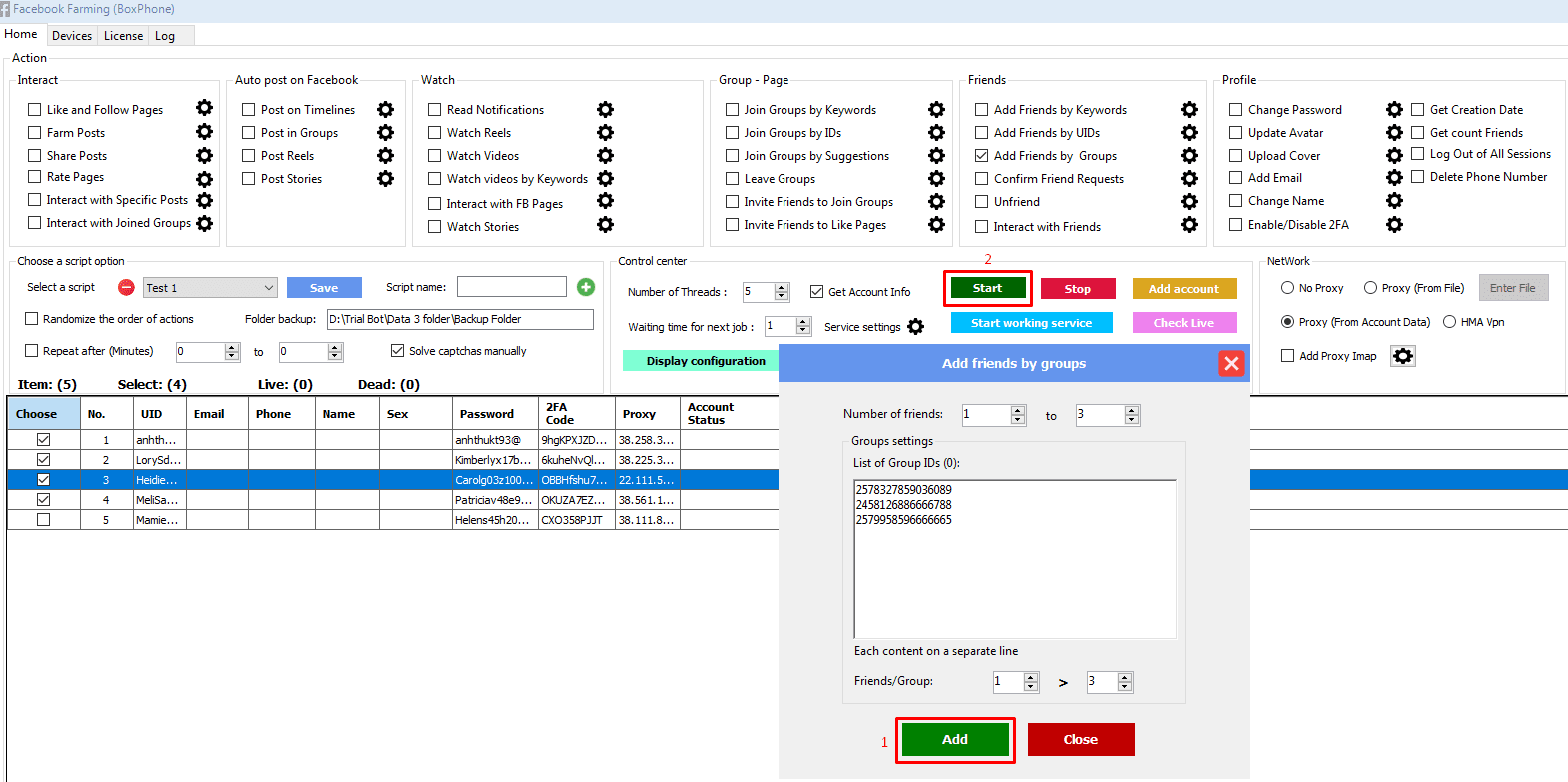Click the red Stop button
This screenshot has height=782, width=1568.
point(1078,289)
